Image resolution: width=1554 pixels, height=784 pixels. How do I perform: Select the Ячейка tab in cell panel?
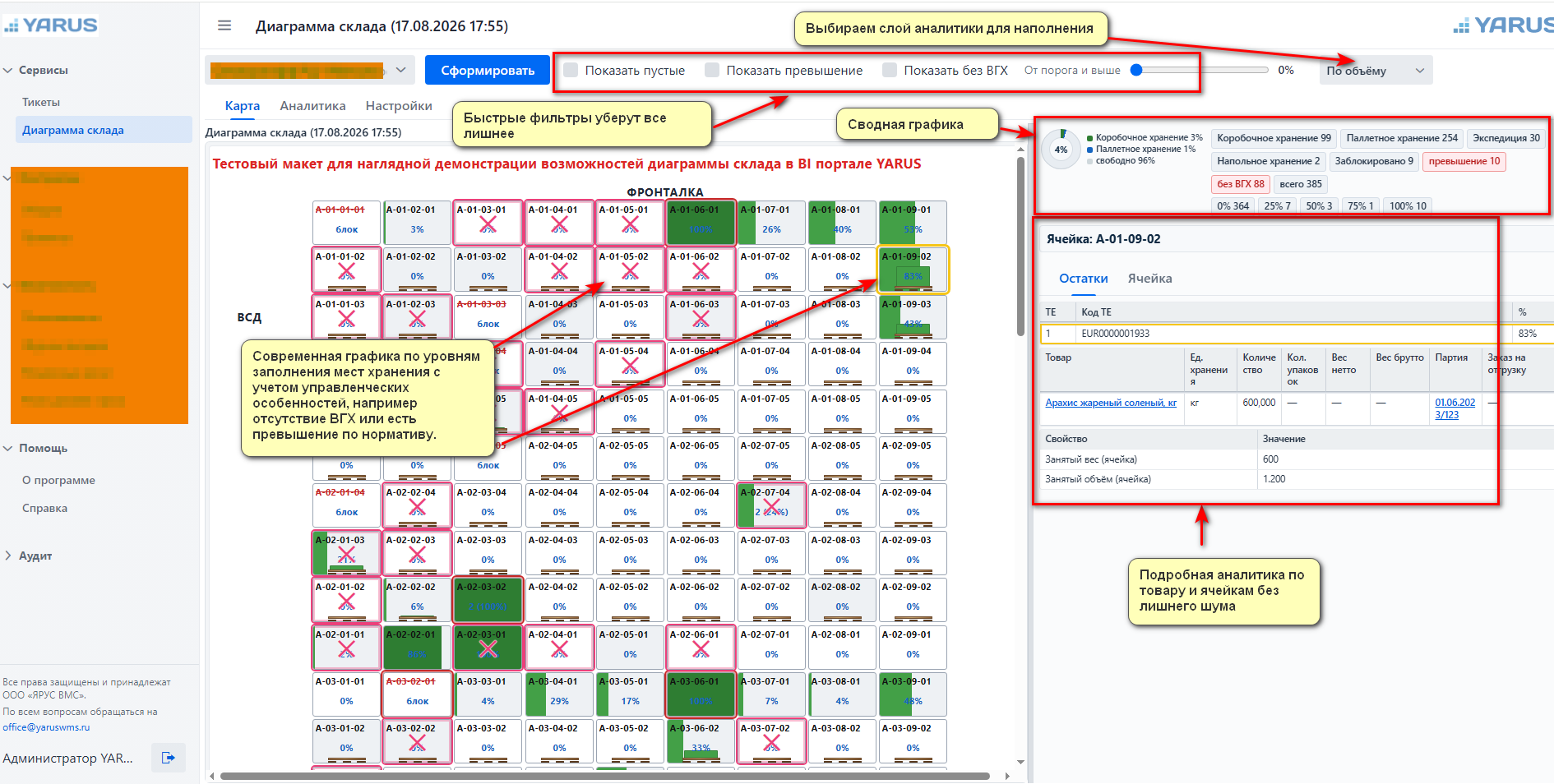point(1150,279)
